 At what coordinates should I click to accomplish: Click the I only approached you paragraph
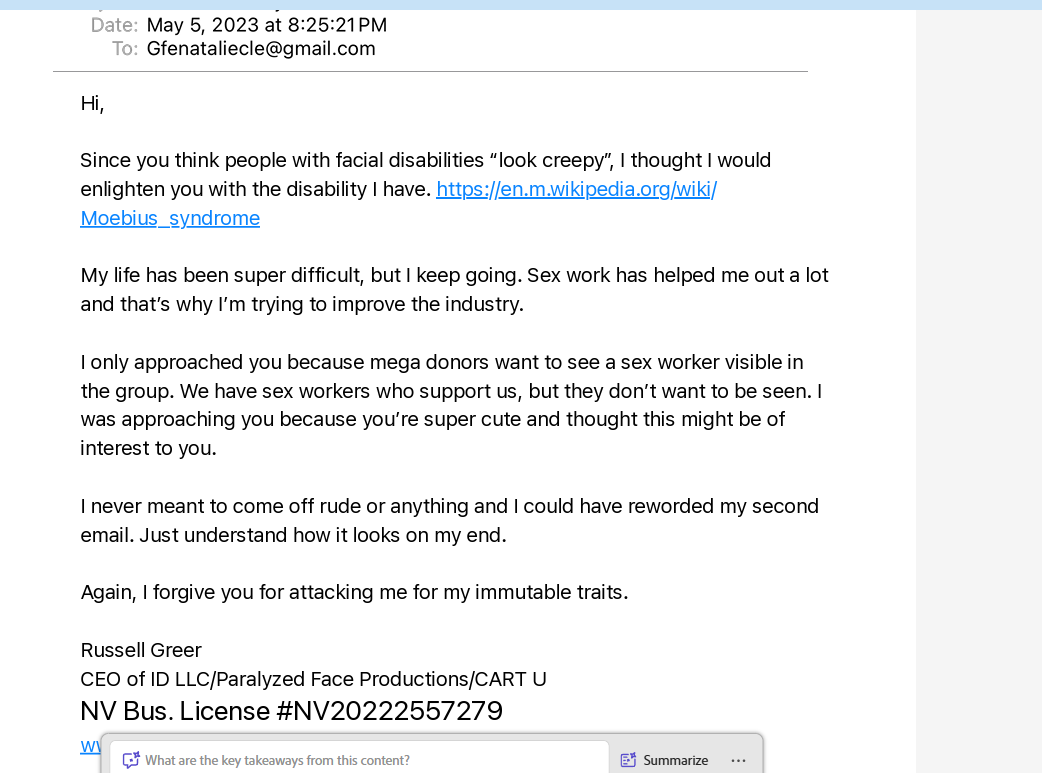[452, 405]
